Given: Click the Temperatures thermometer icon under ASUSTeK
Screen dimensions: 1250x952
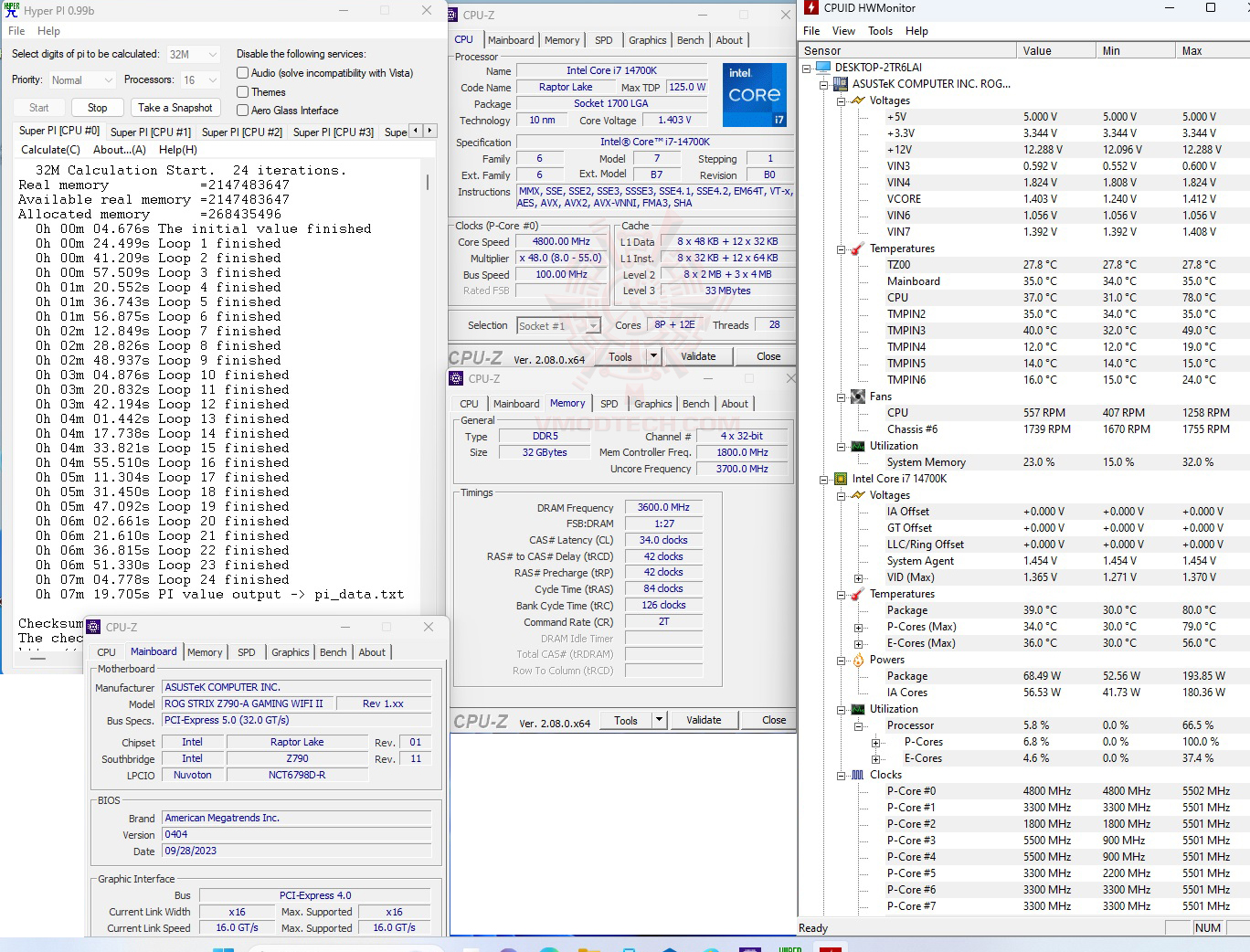Looking at the screenshot, I should pyautogui.click(x=858, y=249).
